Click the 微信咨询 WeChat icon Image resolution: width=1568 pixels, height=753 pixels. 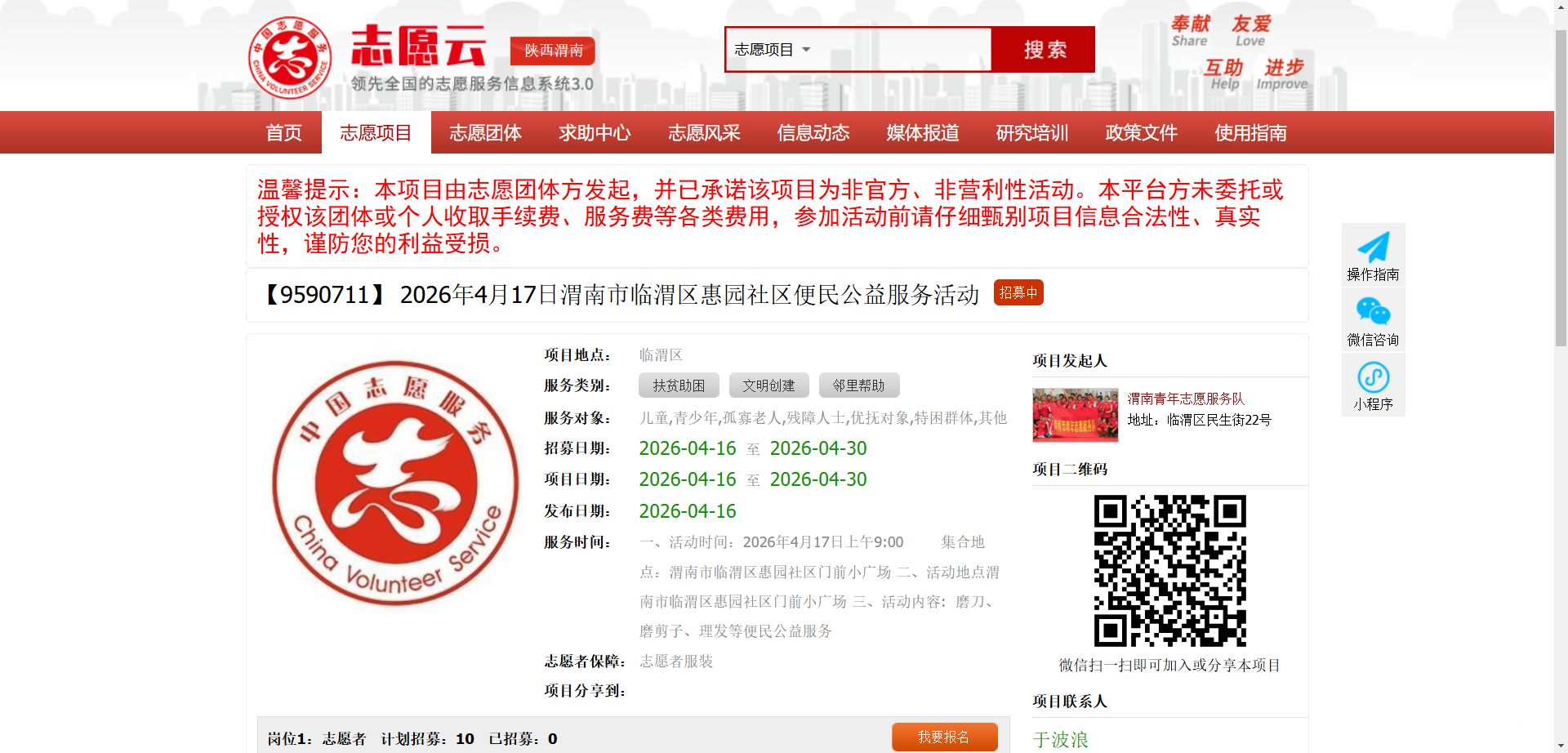pos(1373,312)
